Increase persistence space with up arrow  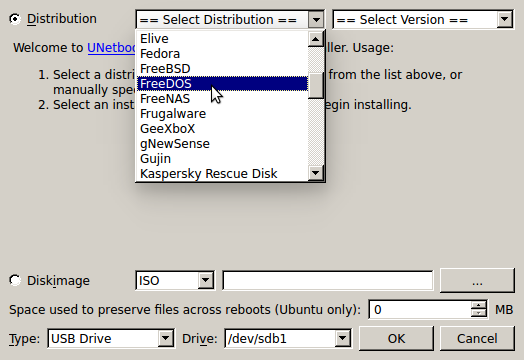point(479,305)
